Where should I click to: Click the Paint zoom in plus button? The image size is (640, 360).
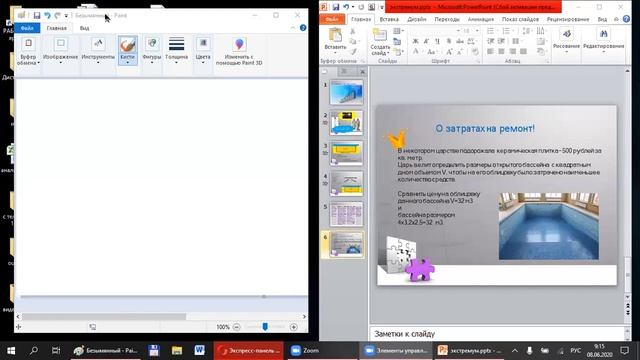tap(293, 327)
